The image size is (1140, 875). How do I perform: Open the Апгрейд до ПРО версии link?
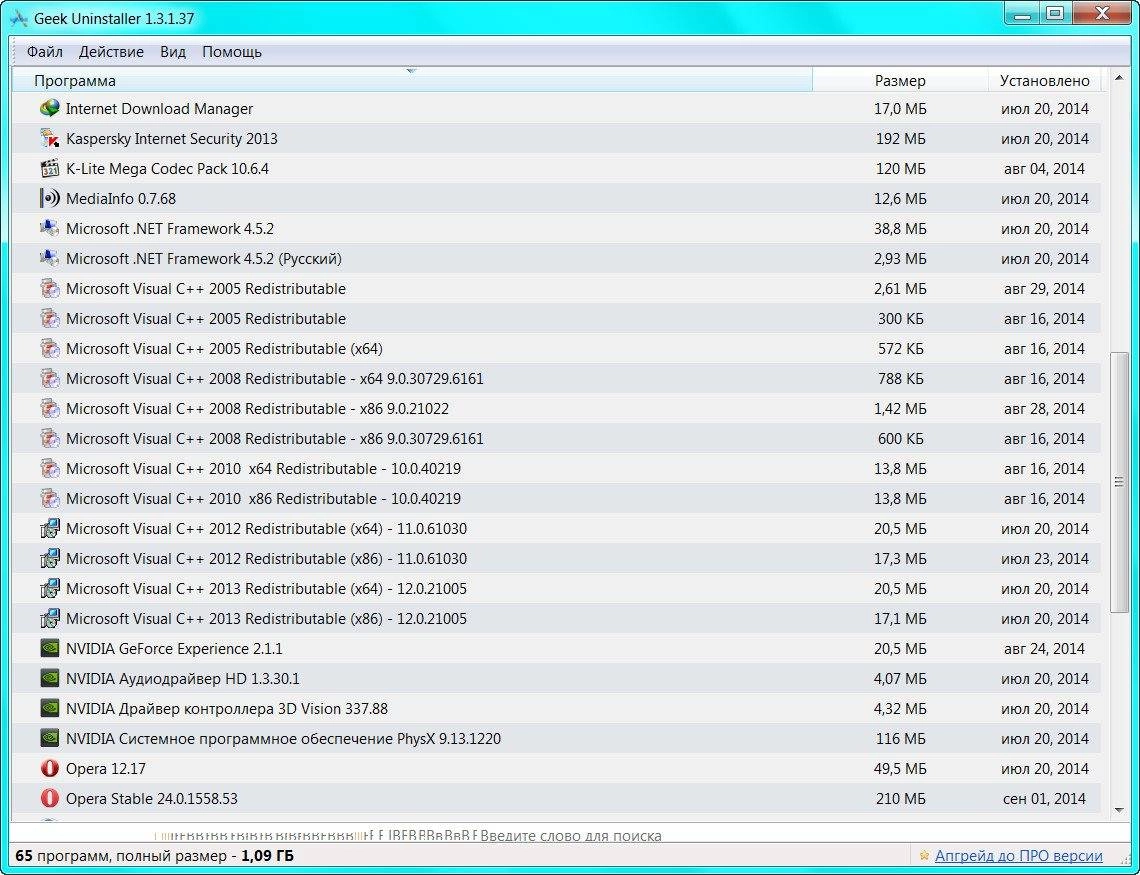coord(1019,856)
